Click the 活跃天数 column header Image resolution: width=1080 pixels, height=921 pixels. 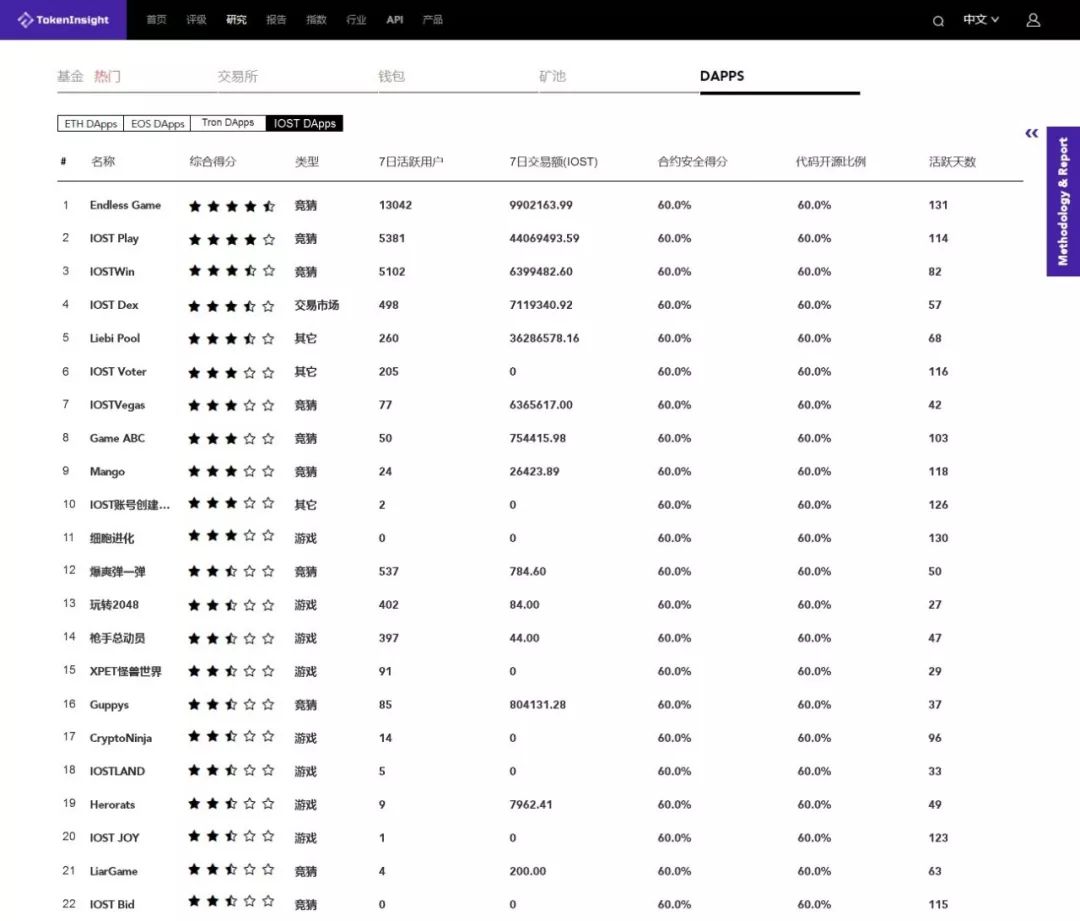[953, 161]
